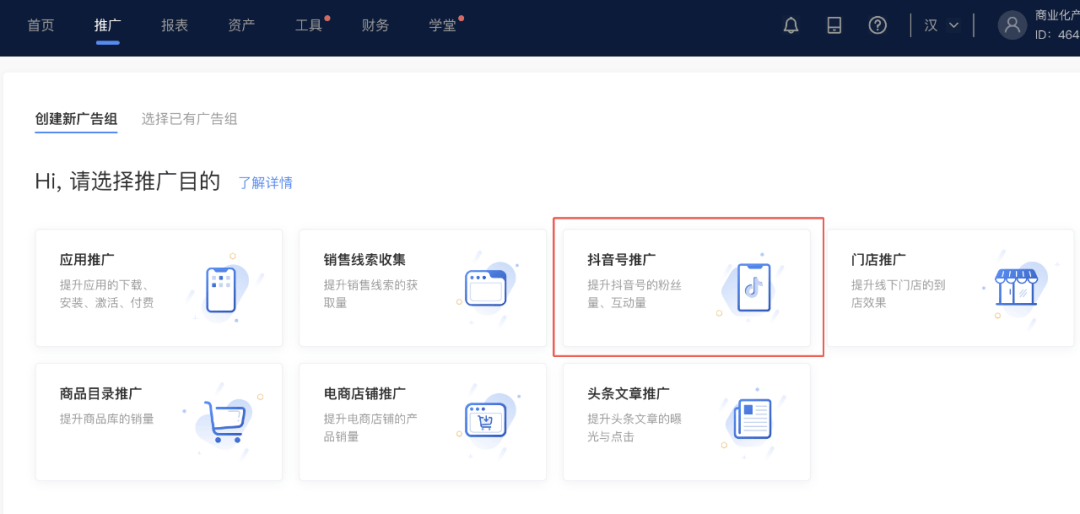The height and width of the screenshot is (514, 1080).
Task: Open the 工具 menu in navigation
Action: click(x=309, y=26)
